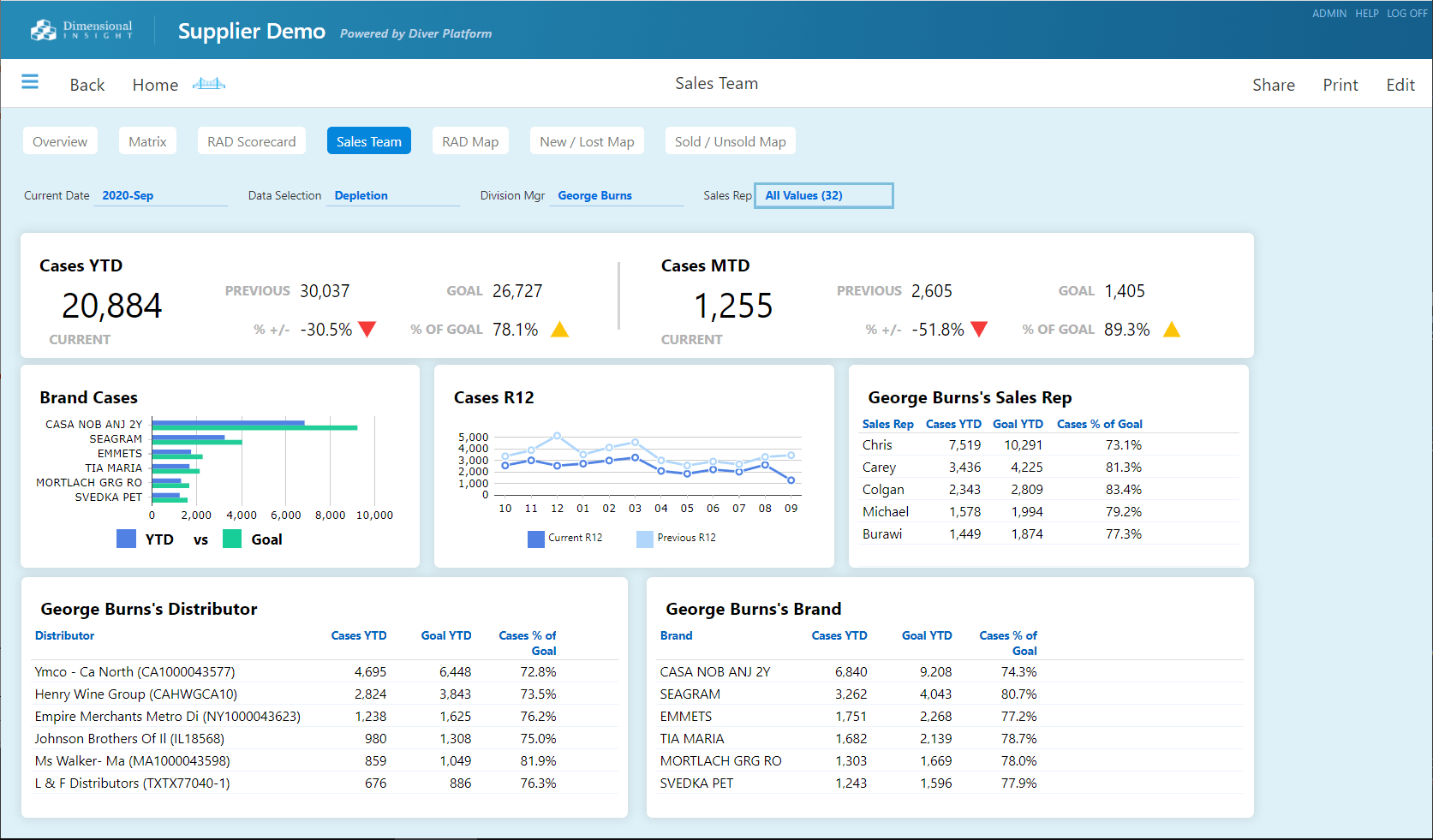Open the Data Selection Depletion dropdown
Viewport: 1433px width, 840px height.
[x=392, y=196]
